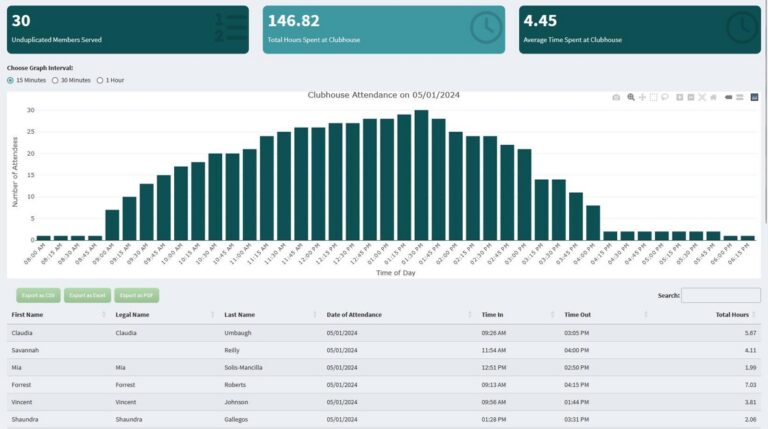Screen dimensions: 768x429
Task: Click the zoom out icon in the chart toolbar
Action: (691, 97)
